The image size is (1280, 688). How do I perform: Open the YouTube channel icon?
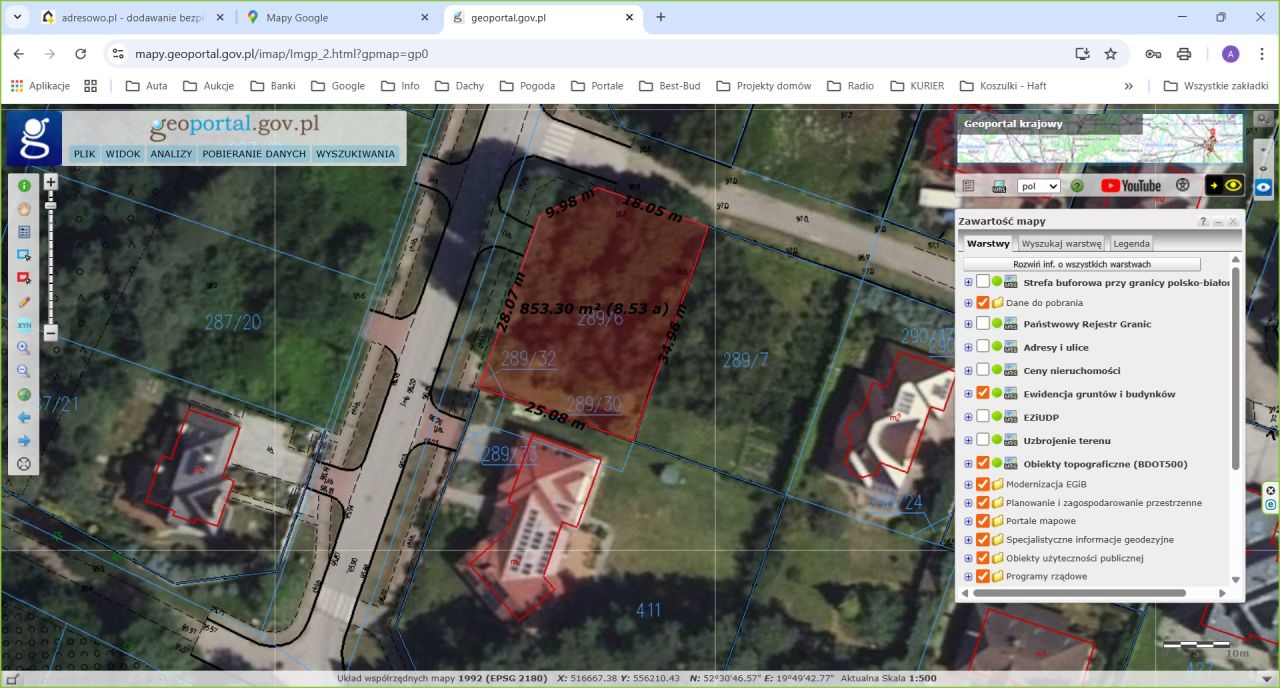tap(1131, 186)
